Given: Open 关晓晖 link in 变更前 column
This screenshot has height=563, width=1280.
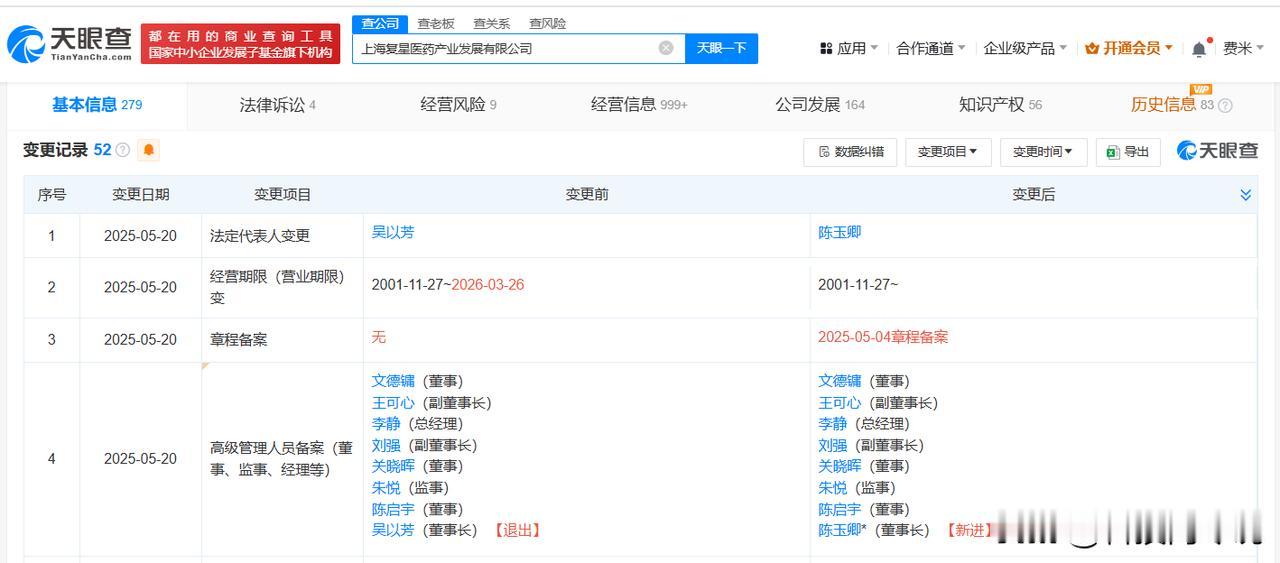Looking at the screenshot, I should click(x=393, y=466).
